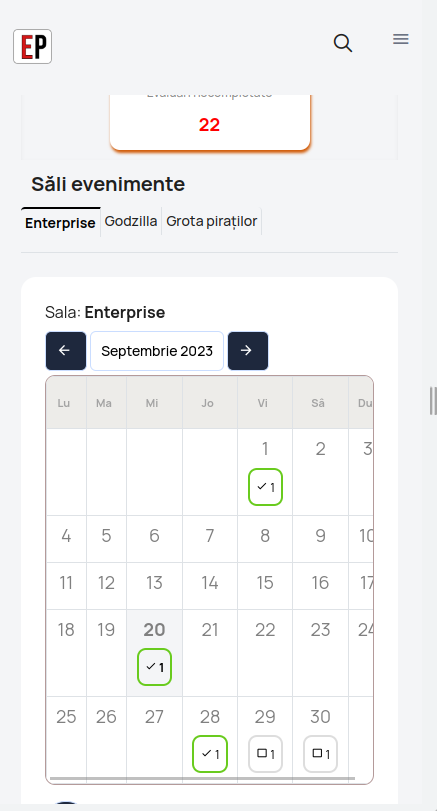
Task: Switch to the Grota piraților tab
Action: pos(212,221)
